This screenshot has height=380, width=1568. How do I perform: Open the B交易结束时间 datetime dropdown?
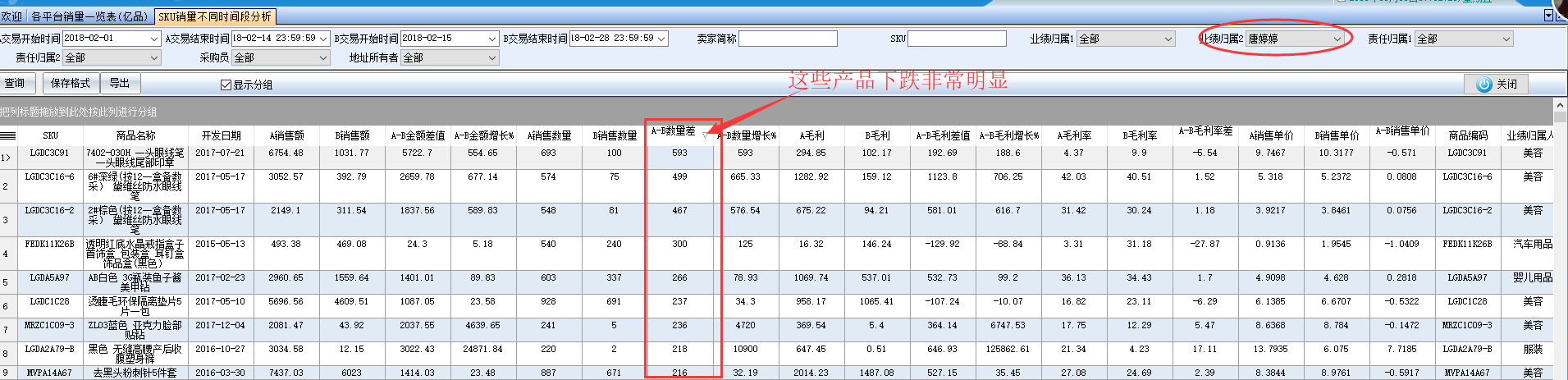click(x=661, y=39)
